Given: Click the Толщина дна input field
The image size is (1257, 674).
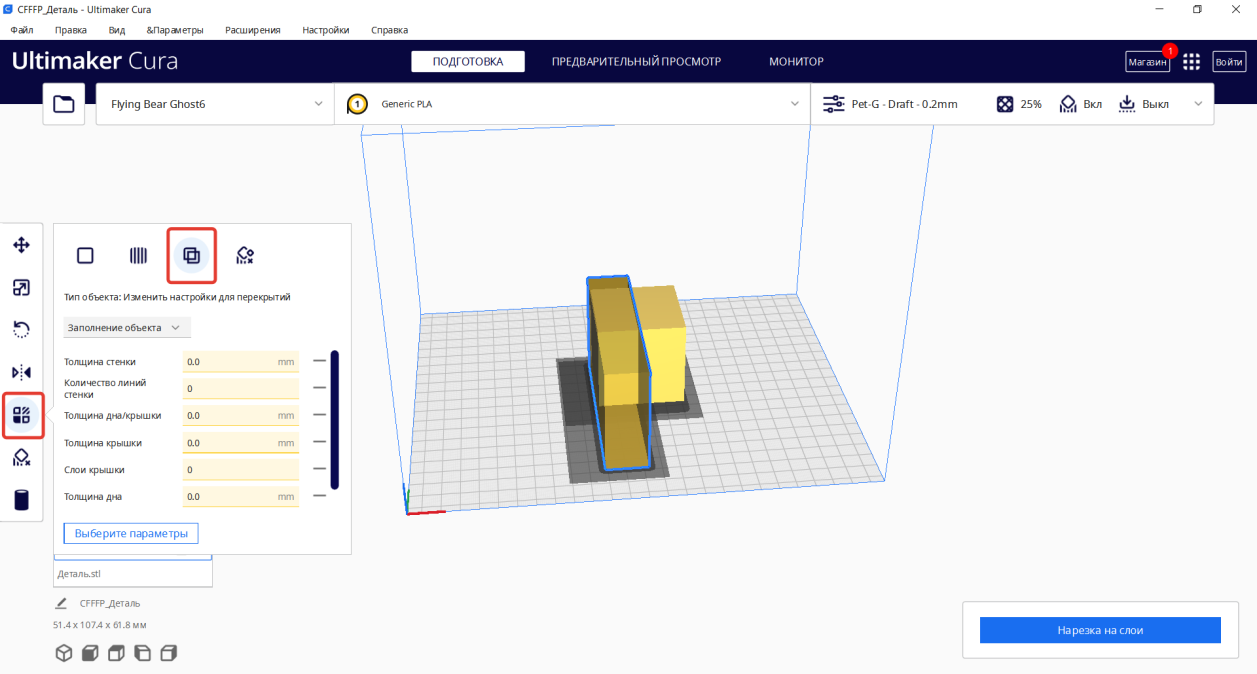Looking at the screenshot, I should 241,496.
